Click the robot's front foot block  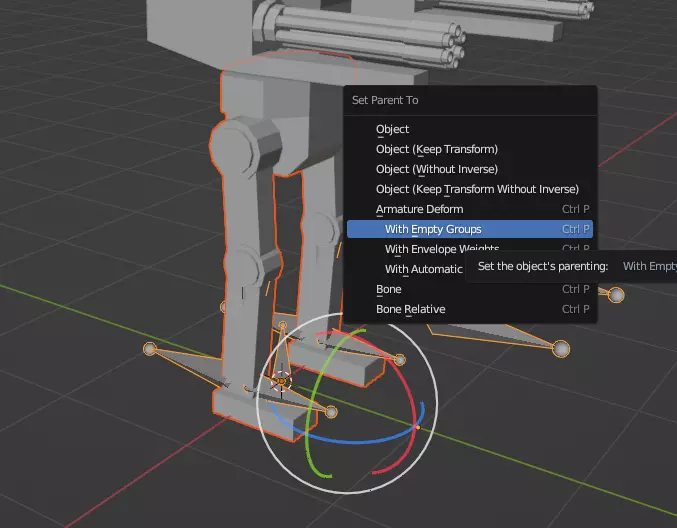tap(235, 409)
